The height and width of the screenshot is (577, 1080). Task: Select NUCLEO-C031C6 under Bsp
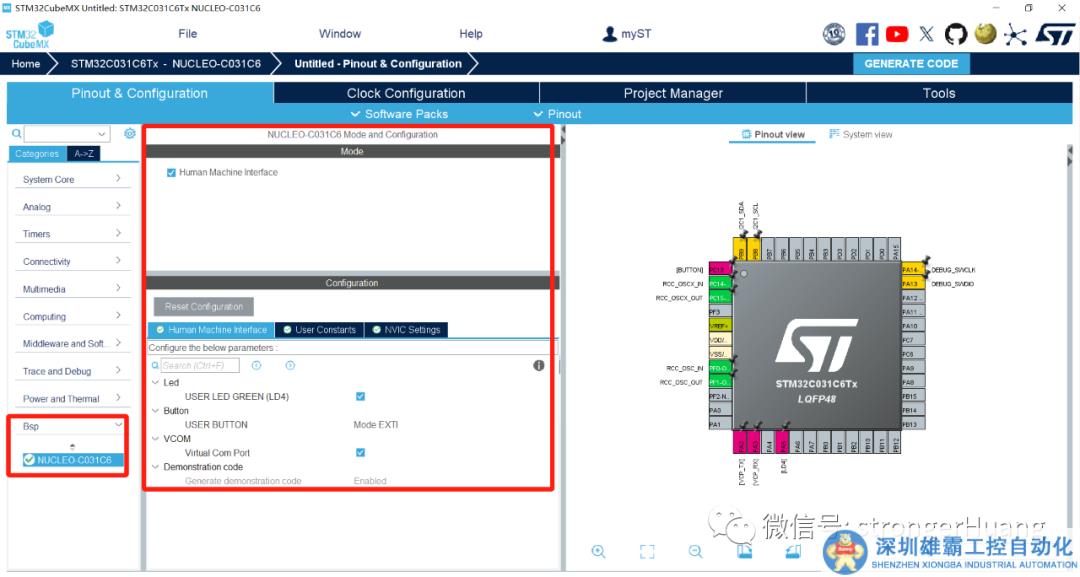click(x=73, y=460)
